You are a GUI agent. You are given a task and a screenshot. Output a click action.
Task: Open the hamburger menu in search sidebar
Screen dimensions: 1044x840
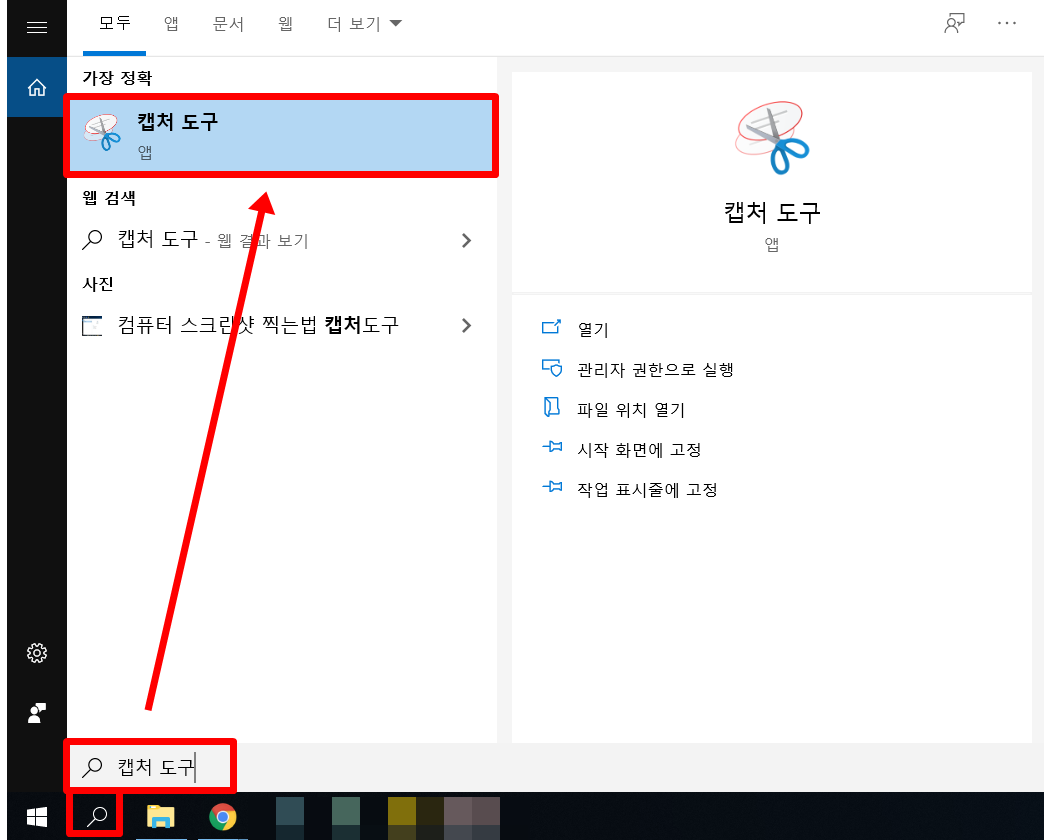[x=37, y=27]
